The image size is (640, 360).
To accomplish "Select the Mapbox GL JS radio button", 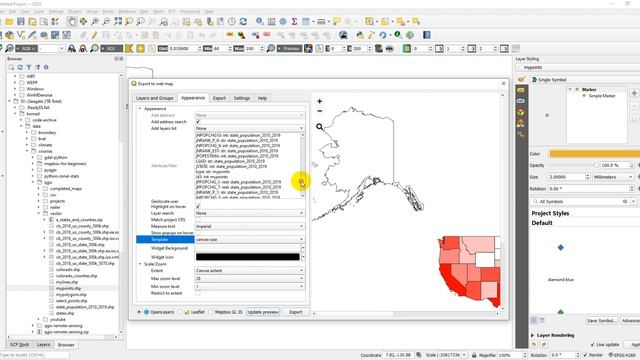I will tap(211, 312).
